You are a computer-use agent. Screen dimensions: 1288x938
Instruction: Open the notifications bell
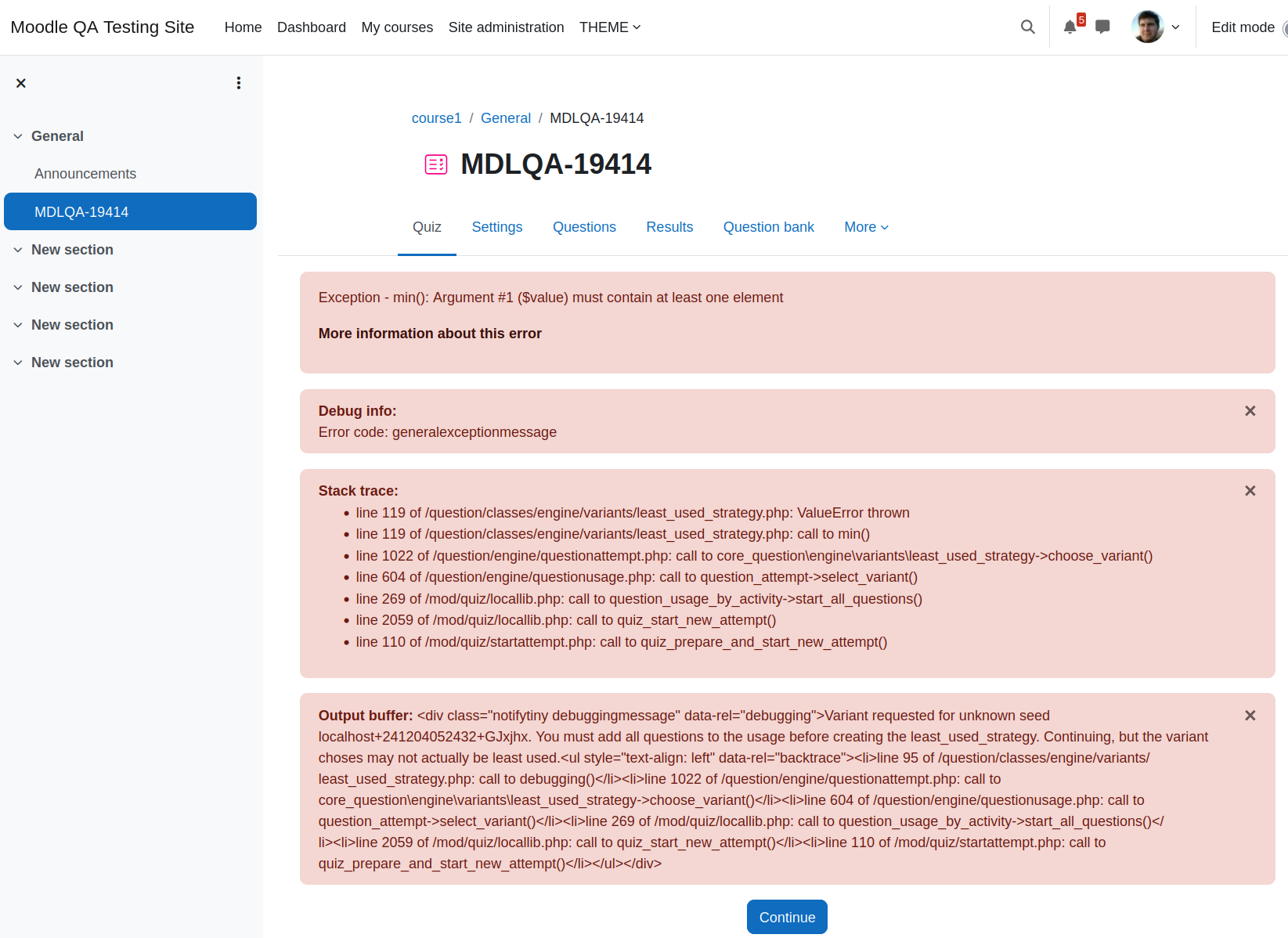click(1070, 27)
